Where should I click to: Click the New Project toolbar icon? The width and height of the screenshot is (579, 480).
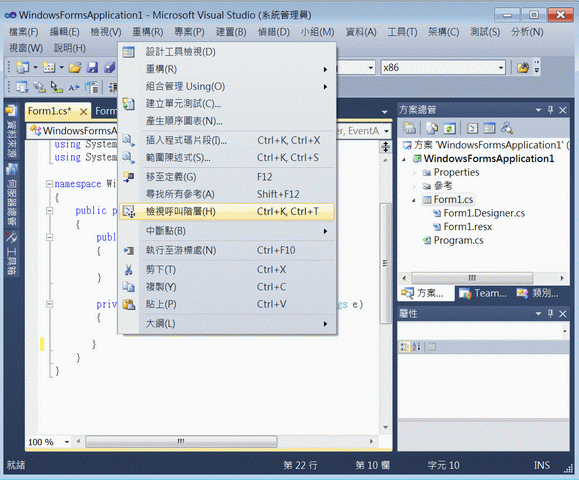pyautogui.click(x=23, y=67)
